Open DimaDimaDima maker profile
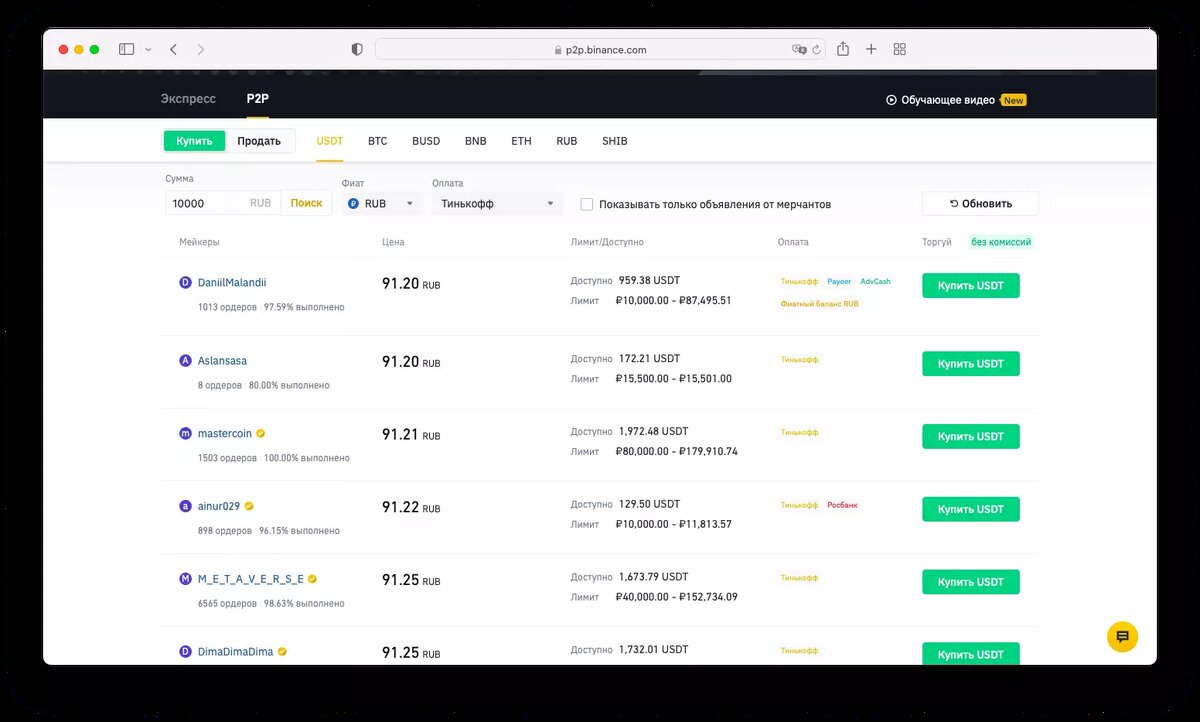This screenshot has height=722, width=1200. tap(235, 652)
